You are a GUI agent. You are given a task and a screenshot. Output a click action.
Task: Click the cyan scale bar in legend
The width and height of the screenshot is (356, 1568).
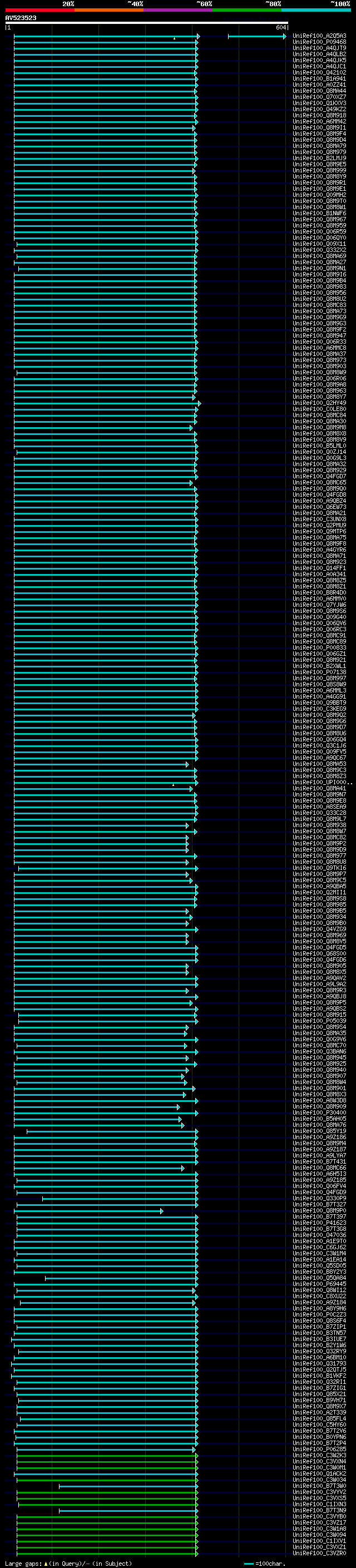248,1564
